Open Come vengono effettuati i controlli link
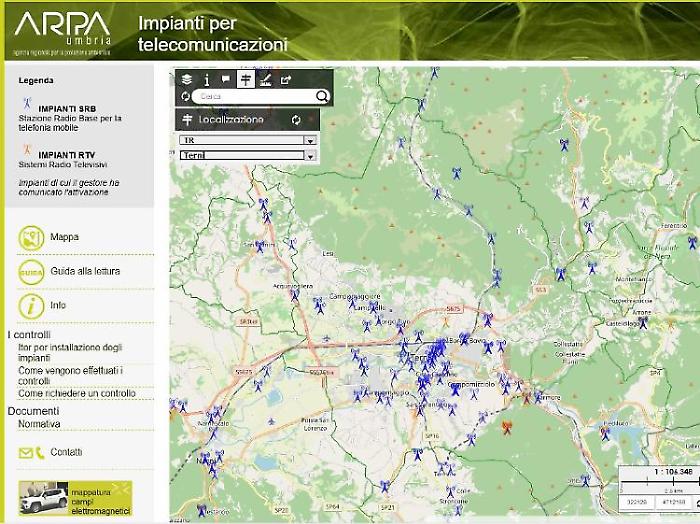Screen dimensions: 700x524 [71, 376]
